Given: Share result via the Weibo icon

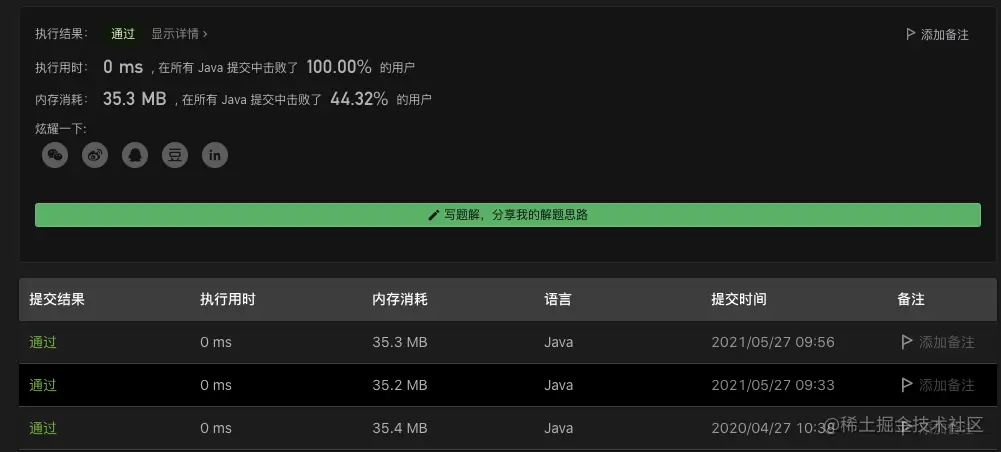Looking at the screenshot, I should tap(95, 155).
